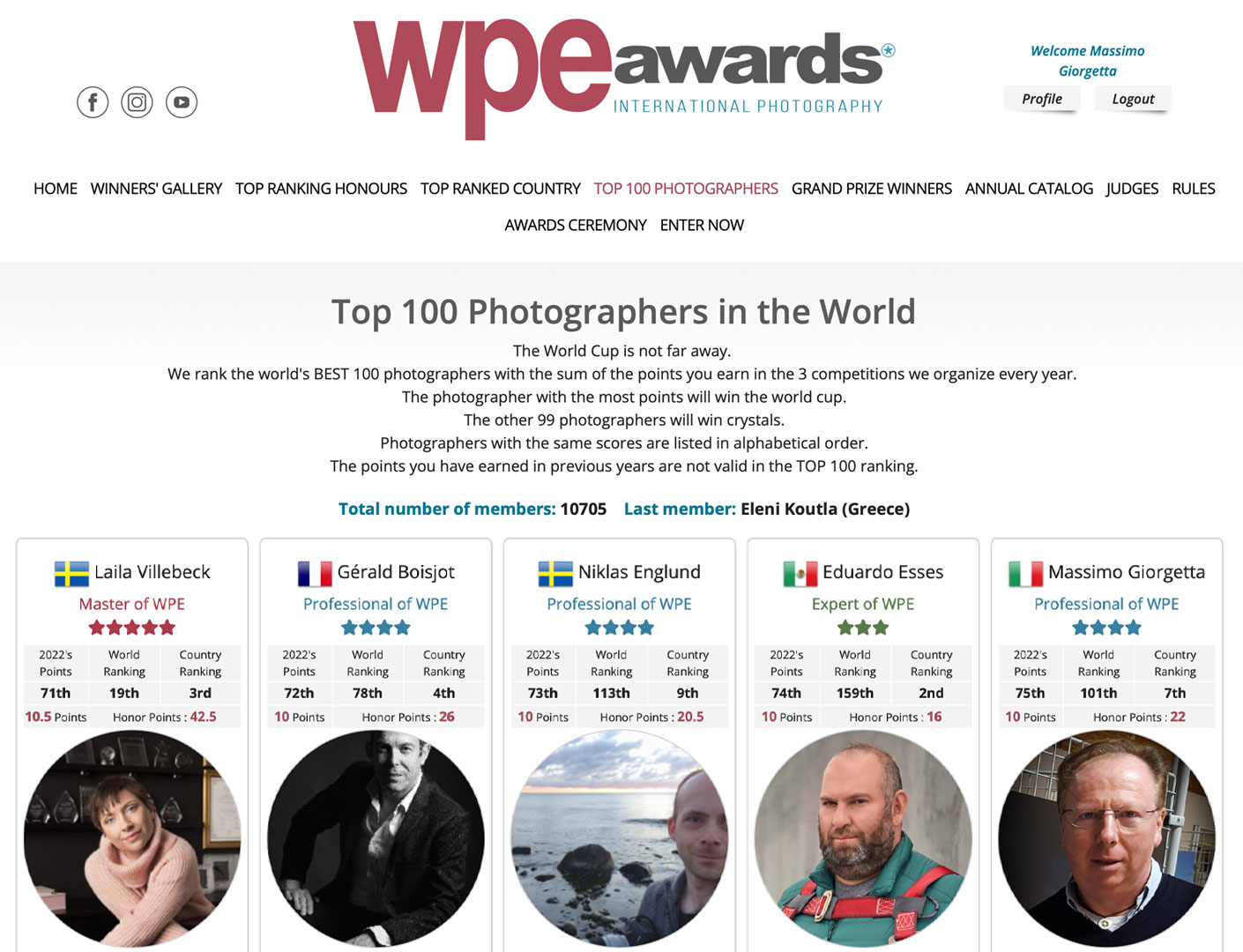The width and height of the screenshot is (1243, 952).
Task: Click the French flag beside Gérald Boisjot
Action: point(315,574)
